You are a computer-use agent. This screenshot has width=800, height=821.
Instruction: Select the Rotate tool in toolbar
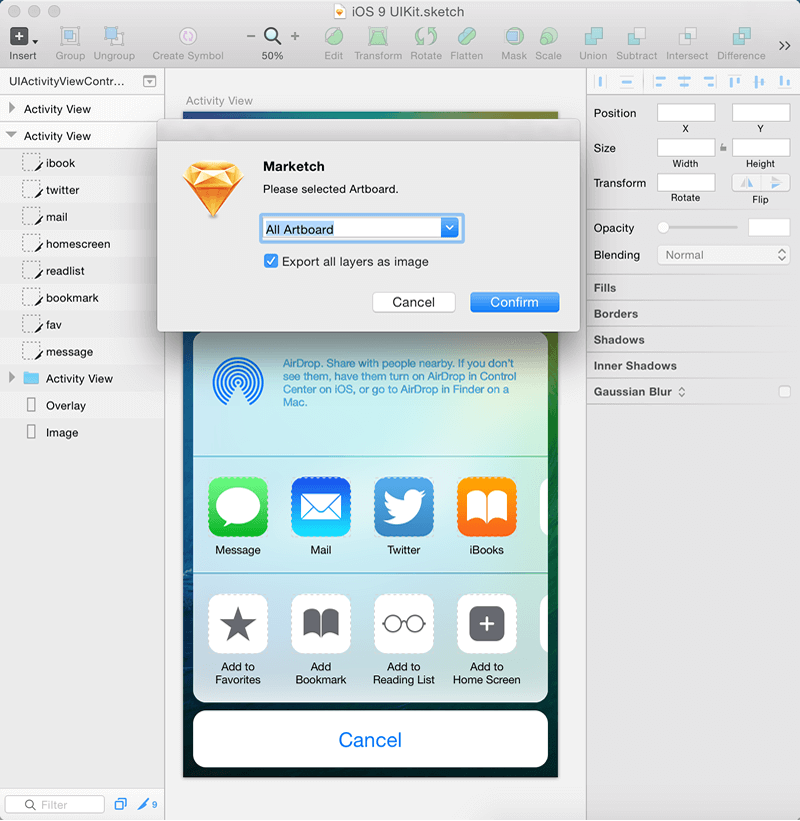(426, 37)
